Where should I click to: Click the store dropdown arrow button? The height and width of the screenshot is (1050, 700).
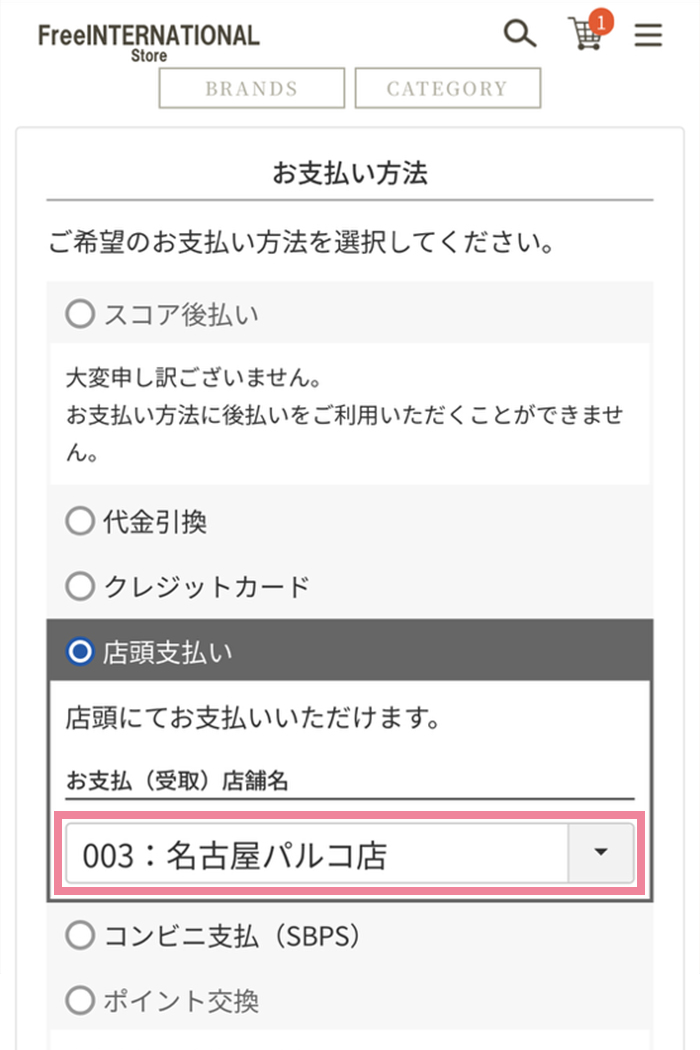(x=600, y=853)
